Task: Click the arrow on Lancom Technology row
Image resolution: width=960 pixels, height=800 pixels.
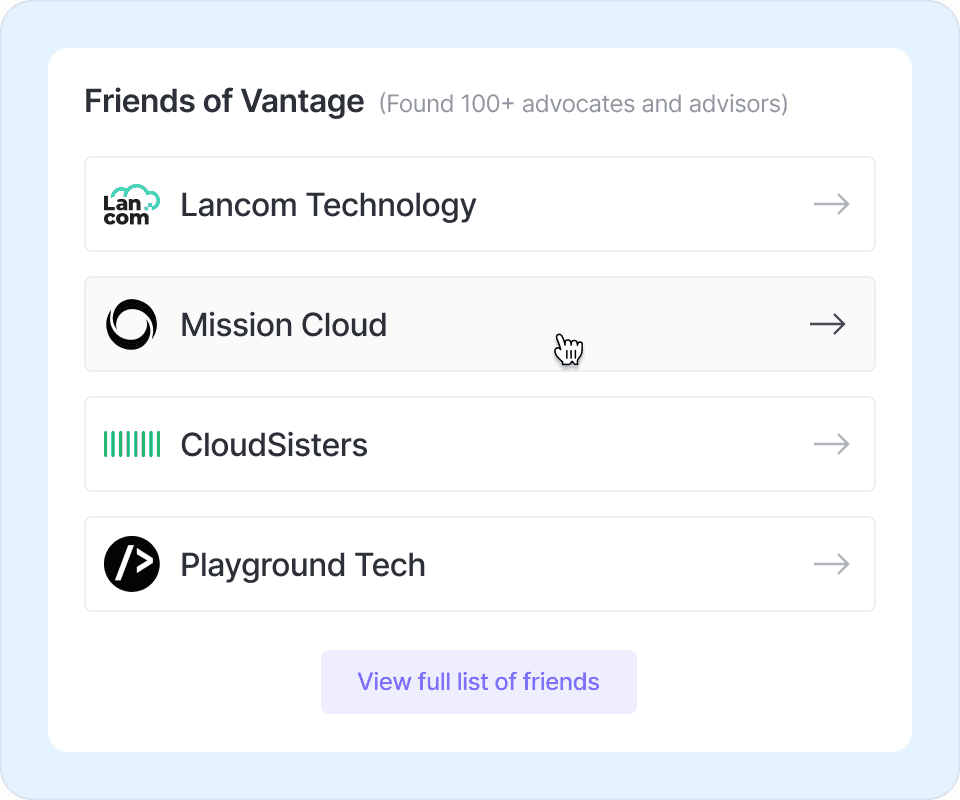Action: (831, 204)
